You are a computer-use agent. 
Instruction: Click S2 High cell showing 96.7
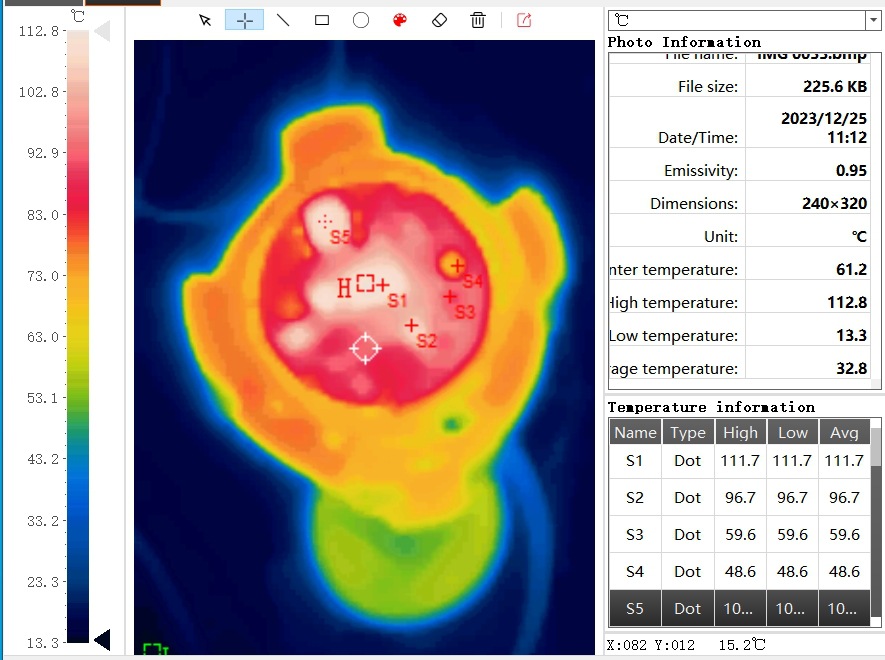740,497
